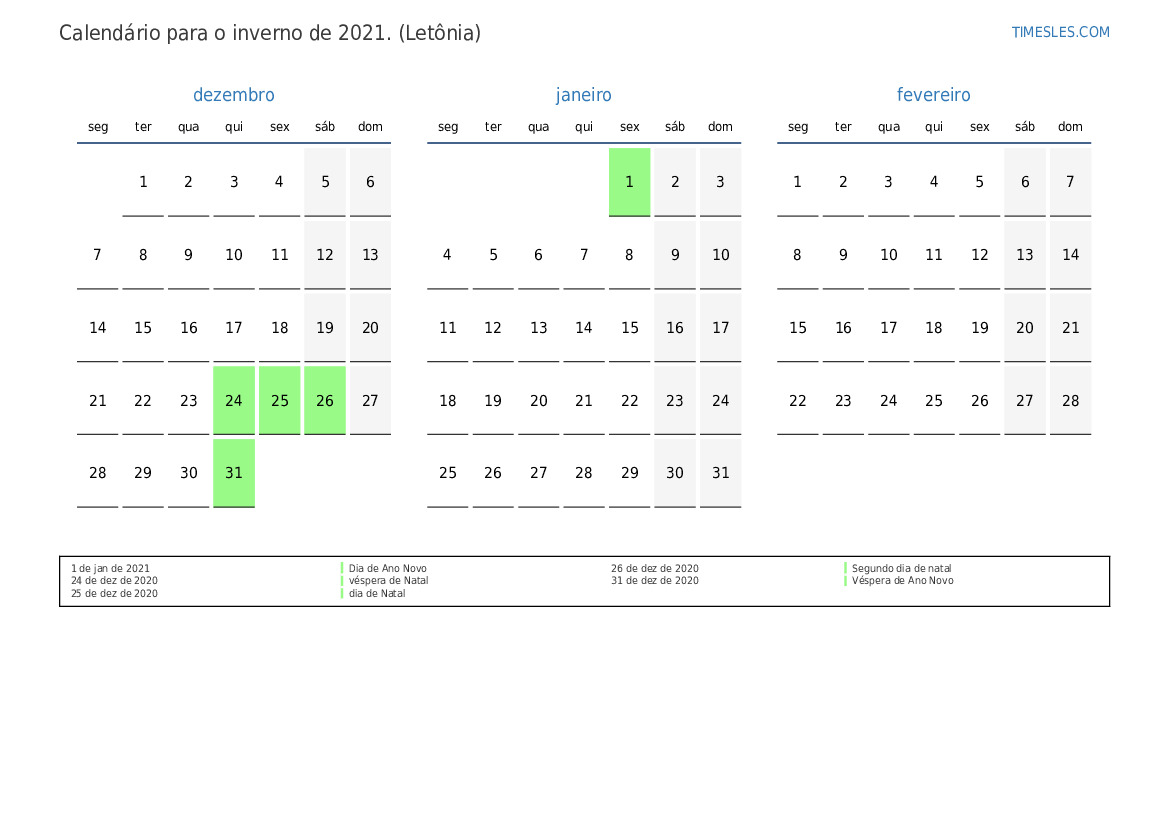The width and height of the screenshot is (1169, 827).
Task: Click legend text Véspera de Ano Novo
Action: click(902, 581)
